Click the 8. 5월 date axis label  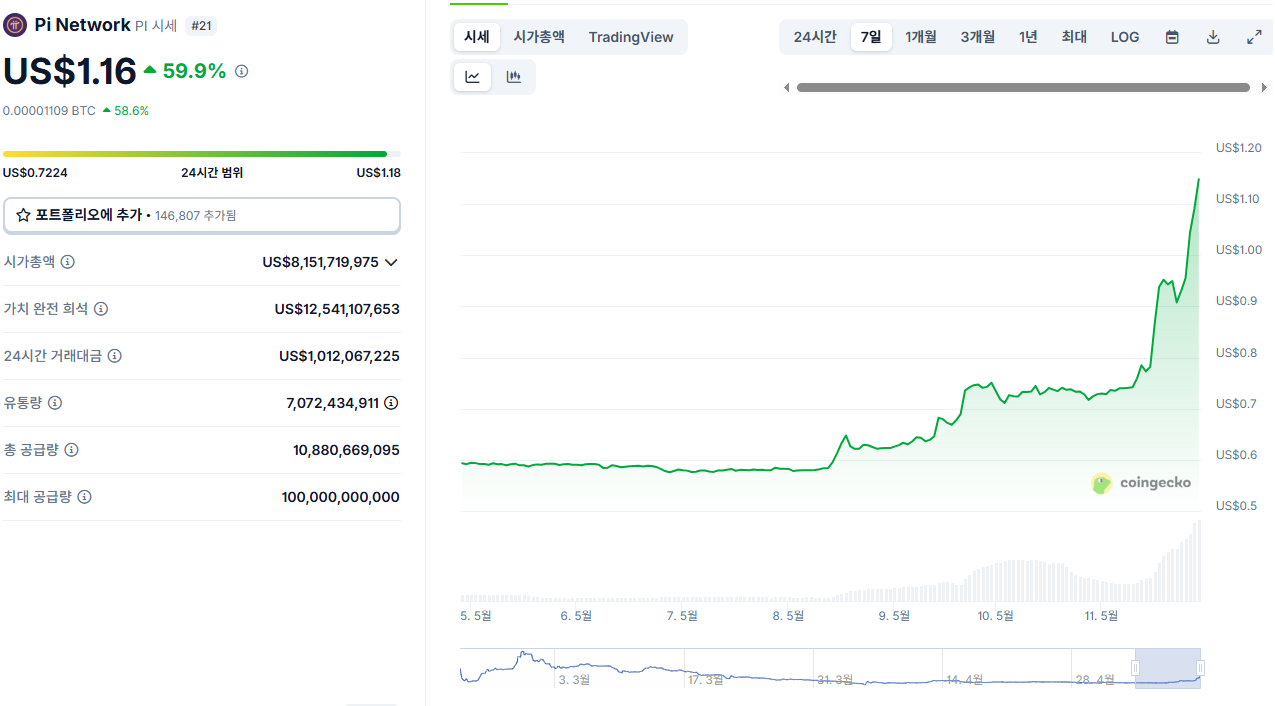[x=788, y=616]
